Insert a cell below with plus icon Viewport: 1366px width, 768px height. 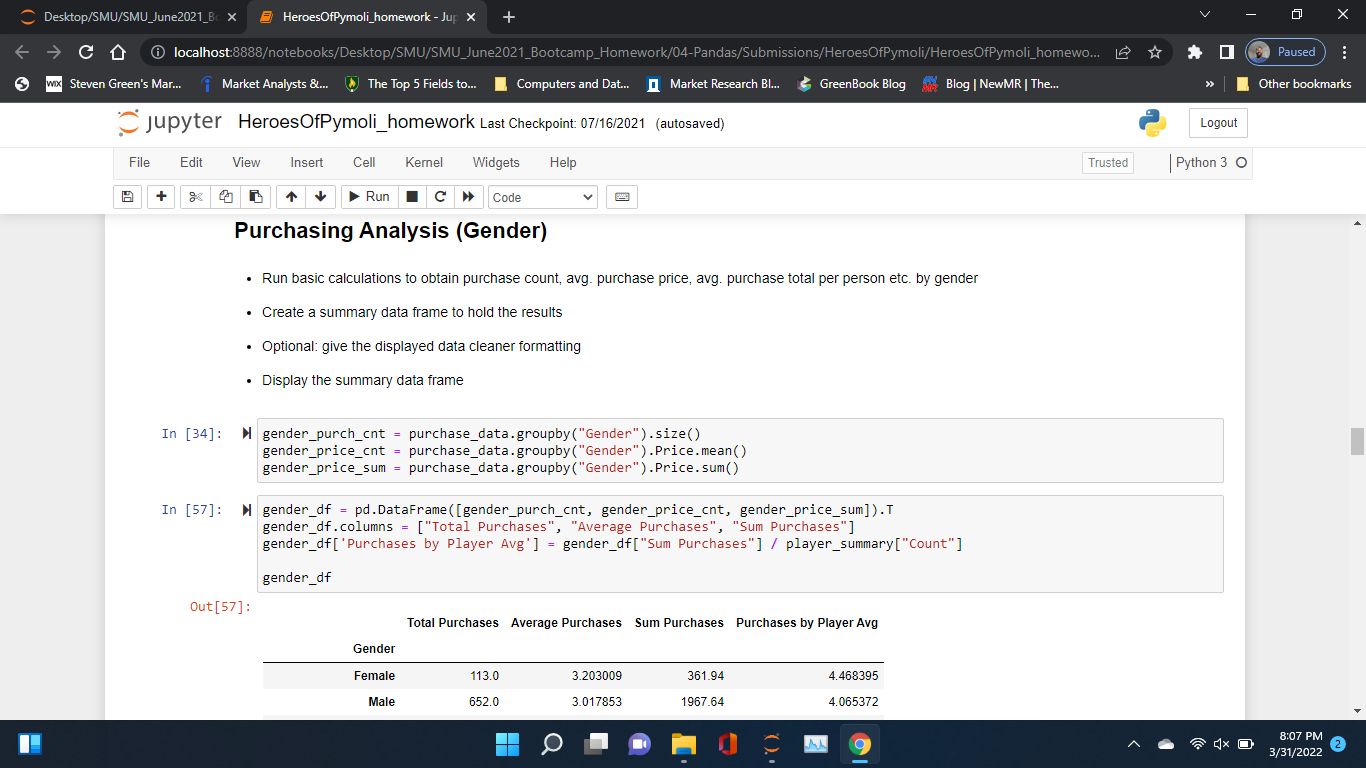click(x=161, y=197)
